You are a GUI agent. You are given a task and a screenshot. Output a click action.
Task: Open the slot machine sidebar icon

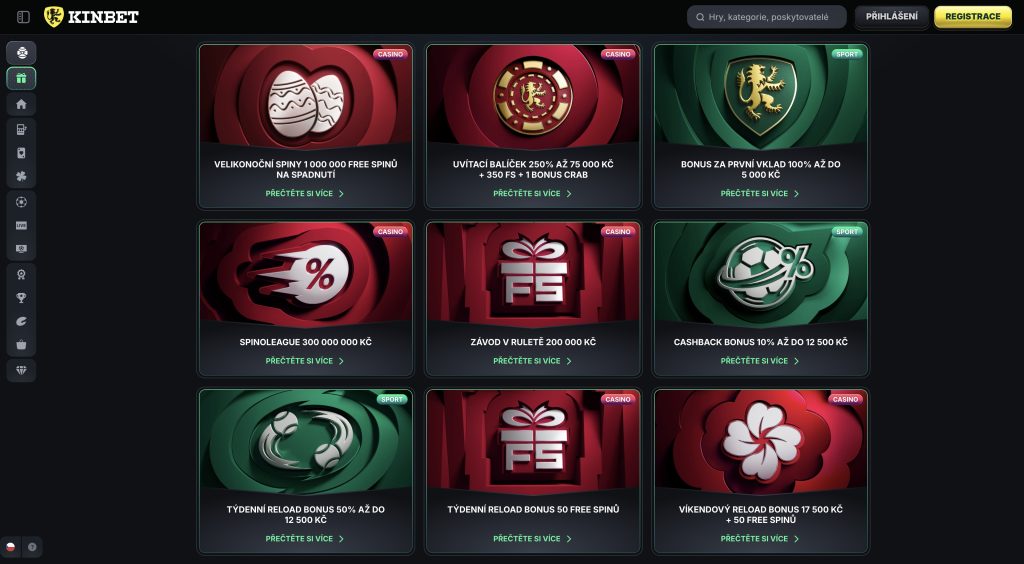click(x=21, y=129)
